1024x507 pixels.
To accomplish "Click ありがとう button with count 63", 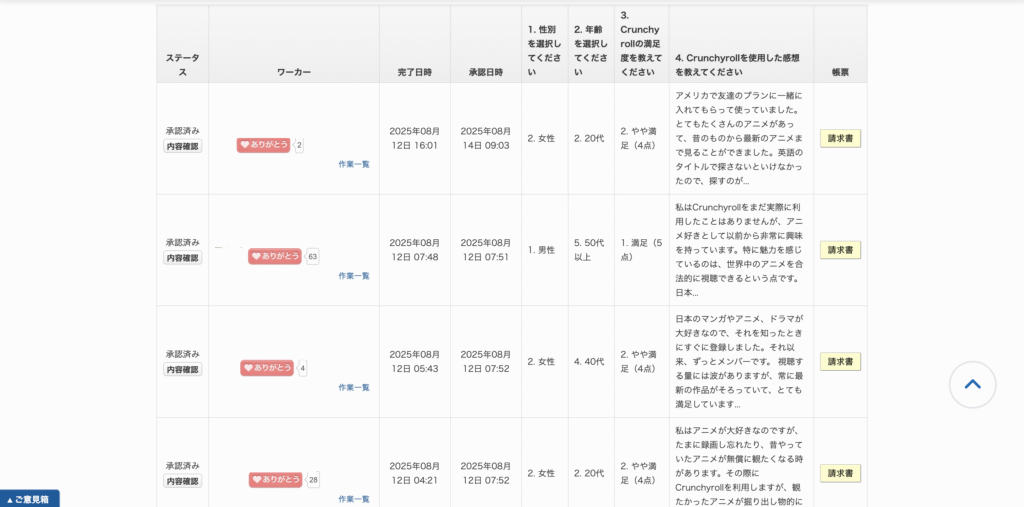I will point(274,256).
